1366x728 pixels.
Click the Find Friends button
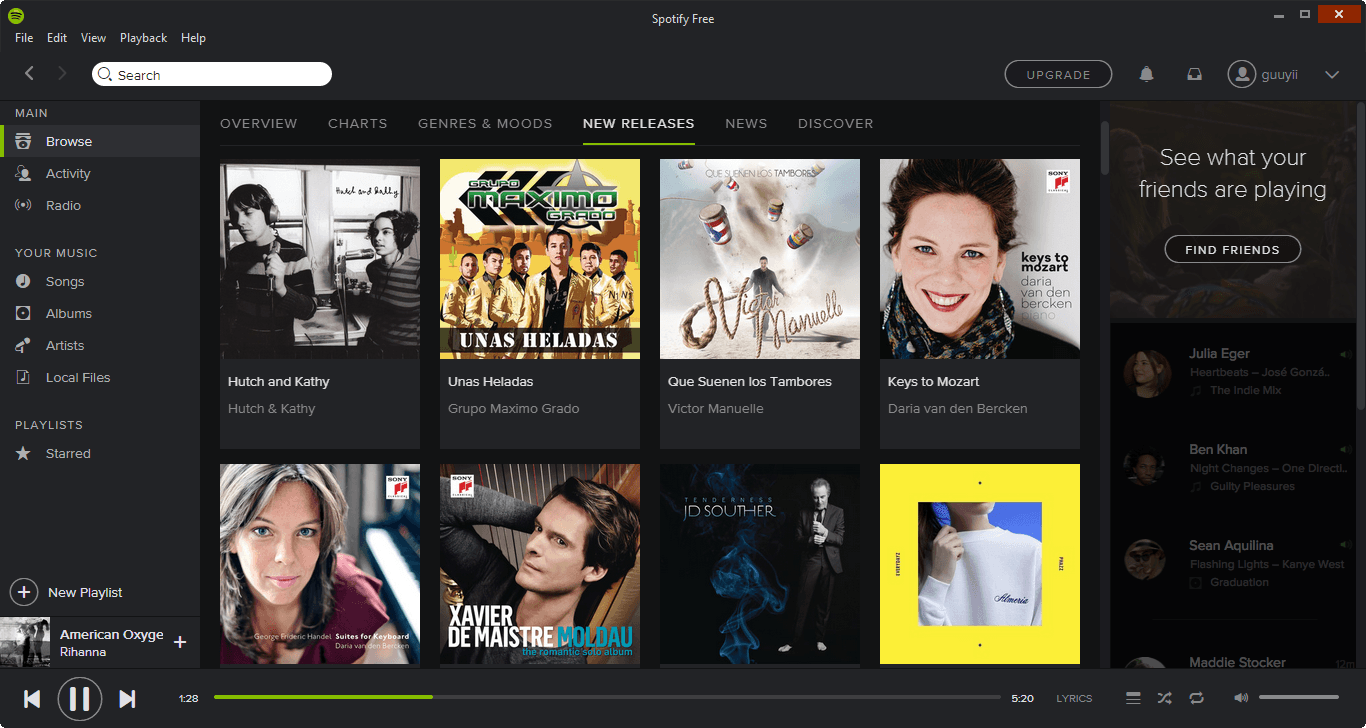tap(1232, 249)
